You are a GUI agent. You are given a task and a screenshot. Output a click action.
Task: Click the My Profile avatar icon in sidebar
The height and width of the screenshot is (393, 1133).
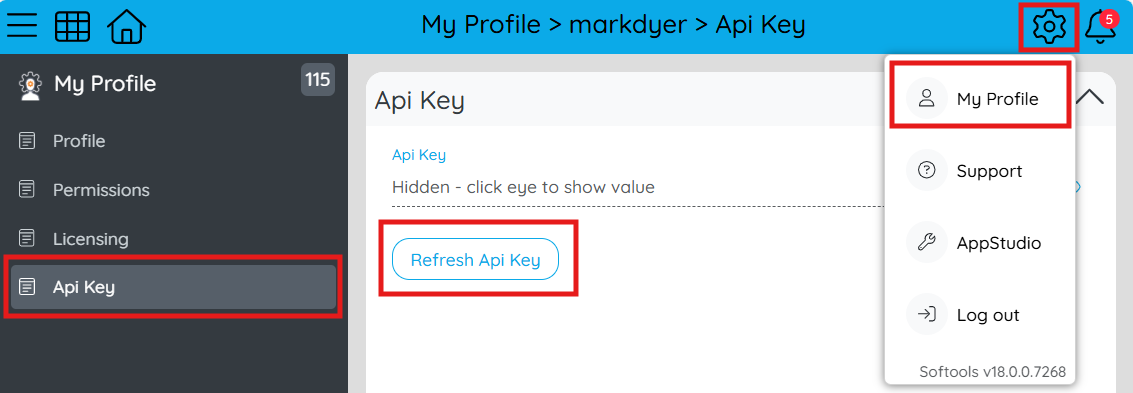[30, 85]
